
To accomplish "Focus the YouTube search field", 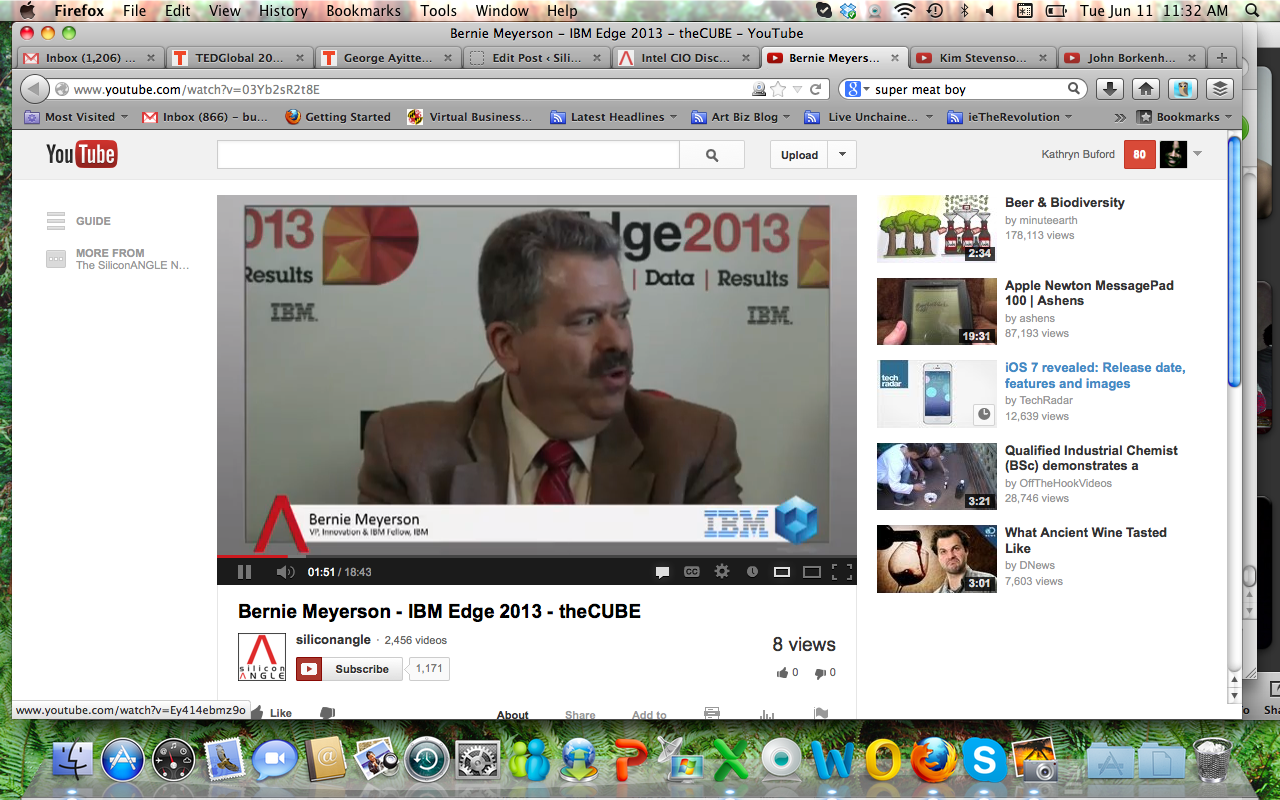I will (448, 155).
